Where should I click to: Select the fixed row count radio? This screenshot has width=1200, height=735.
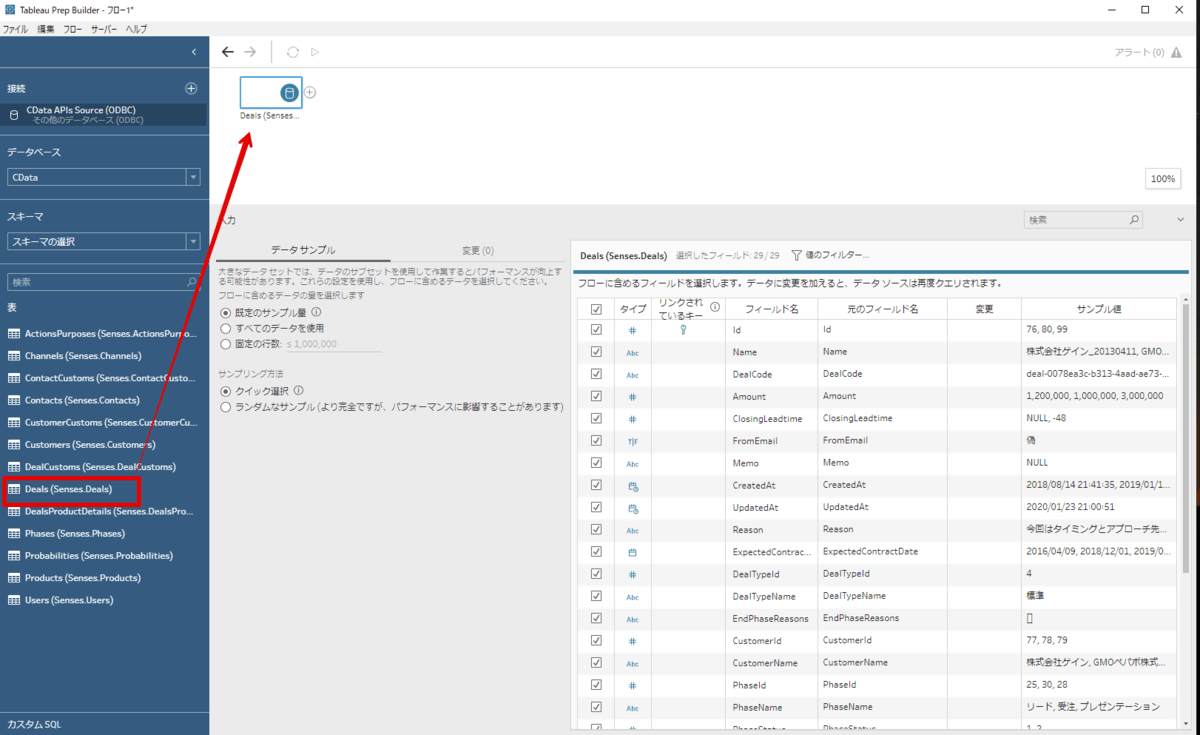pos(226,344)
